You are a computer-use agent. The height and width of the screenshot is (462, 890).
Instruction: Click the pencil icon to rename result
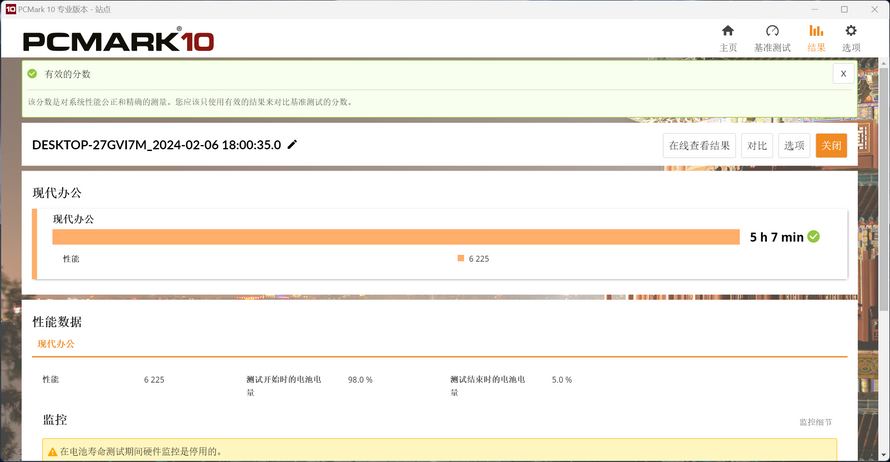(x=292, y=145)
